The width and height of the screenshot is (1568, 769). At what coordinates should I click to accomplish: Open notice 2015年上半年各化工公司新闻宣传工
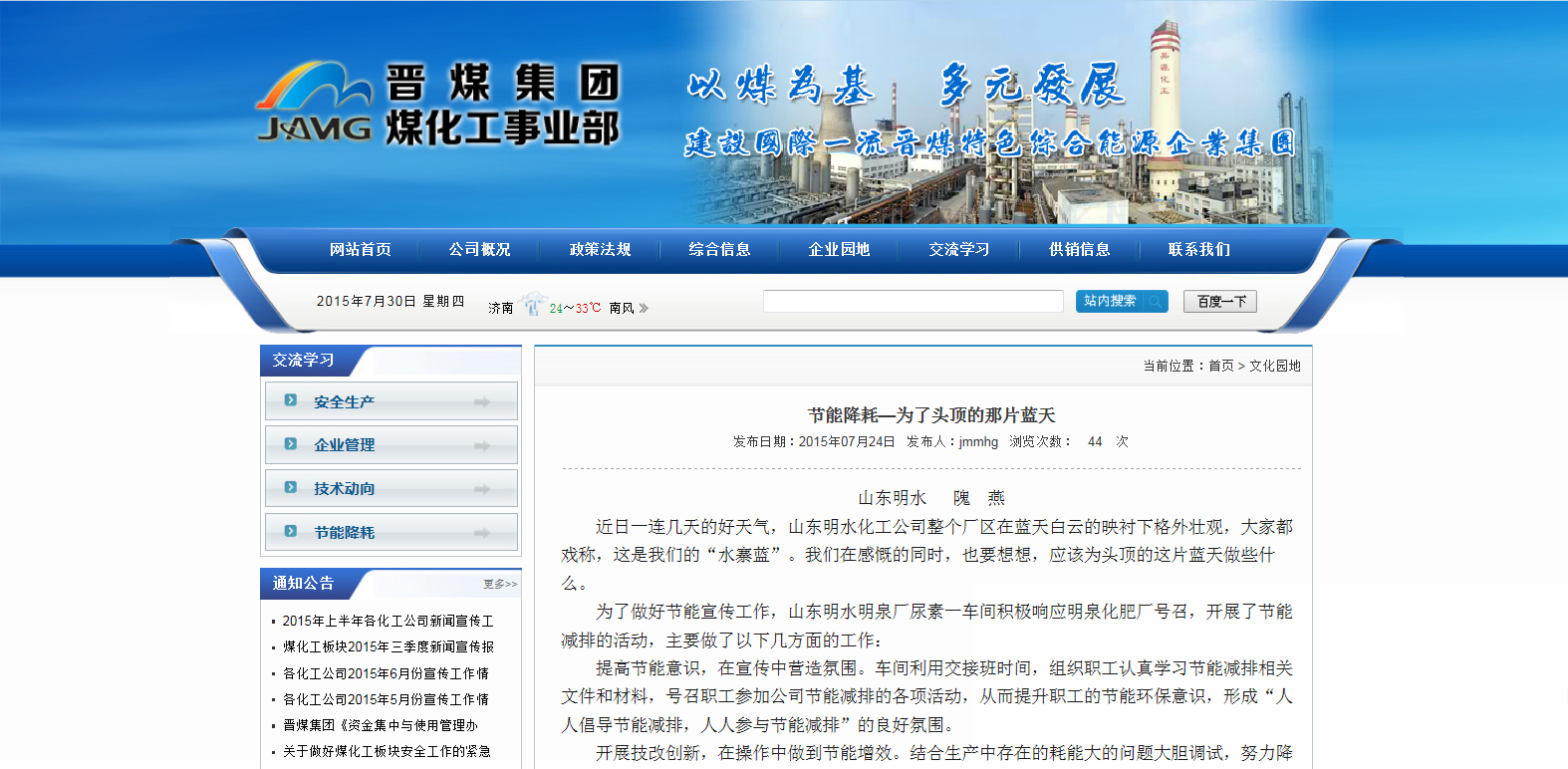tap(388, 622)
